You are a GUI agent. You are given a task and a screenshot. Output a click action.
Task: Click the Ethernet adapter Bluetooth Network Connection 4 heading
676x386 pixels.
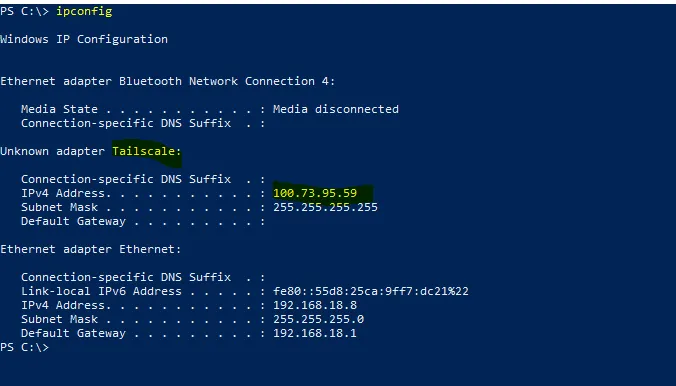tap(168, 81)
